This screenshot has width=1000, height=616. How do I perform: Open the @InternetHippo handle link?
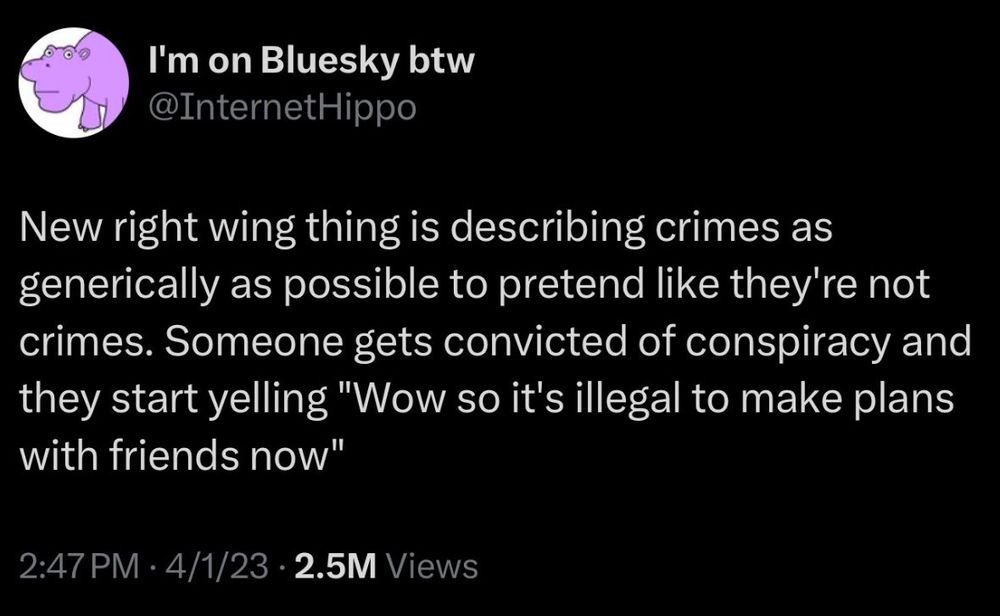[x=282, y=107]
